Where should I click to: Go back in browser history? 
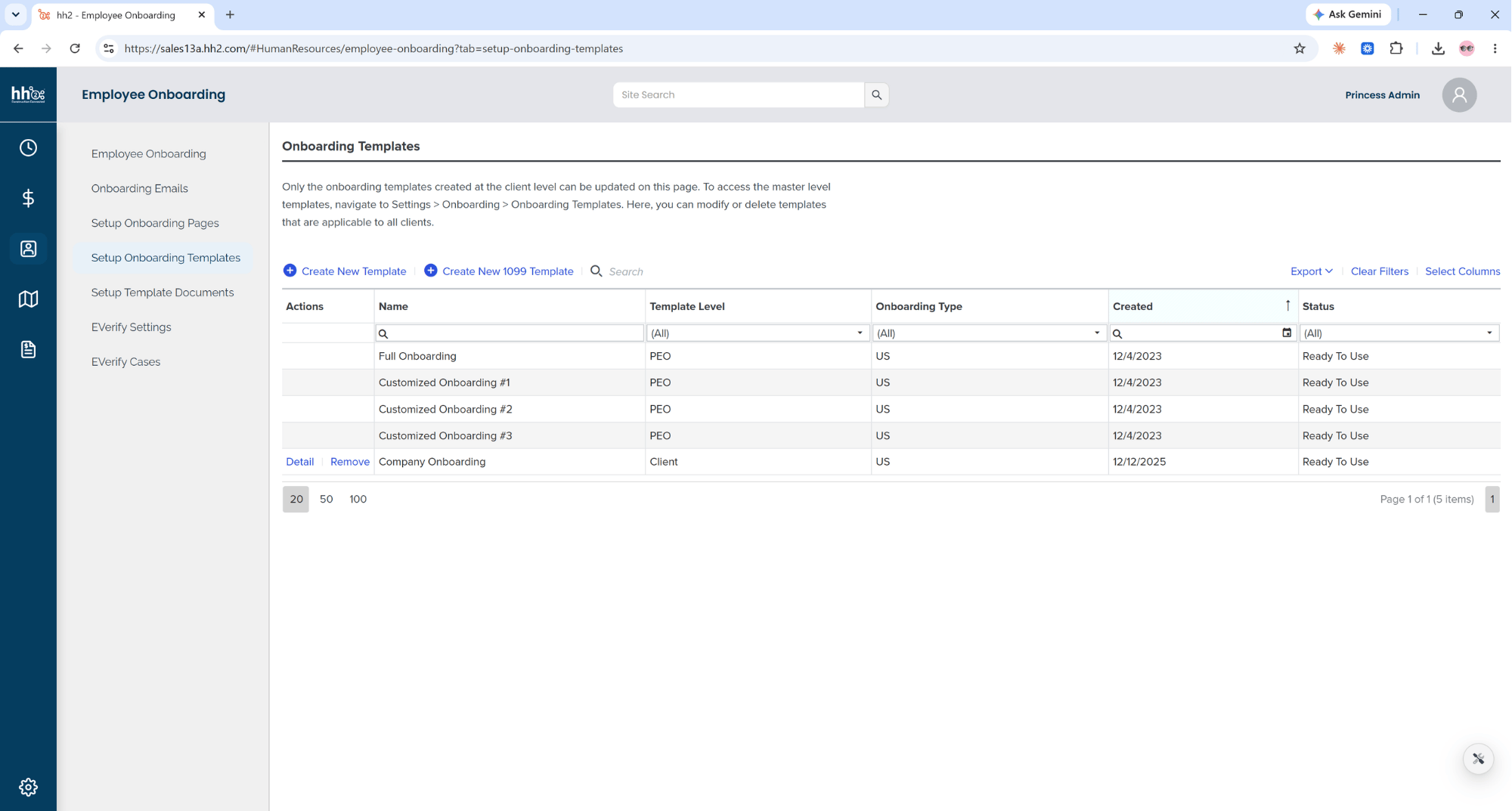click(18, 48)
